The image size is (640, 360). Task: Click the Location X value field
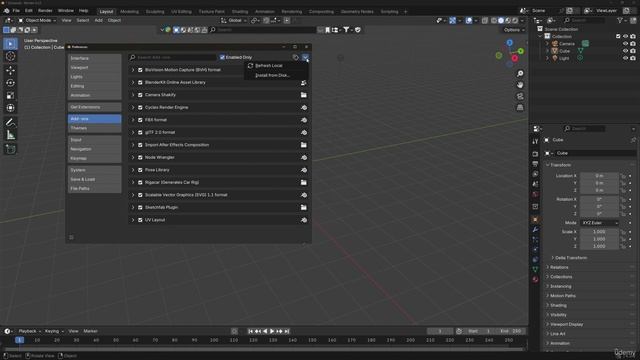tap(599, 176)
